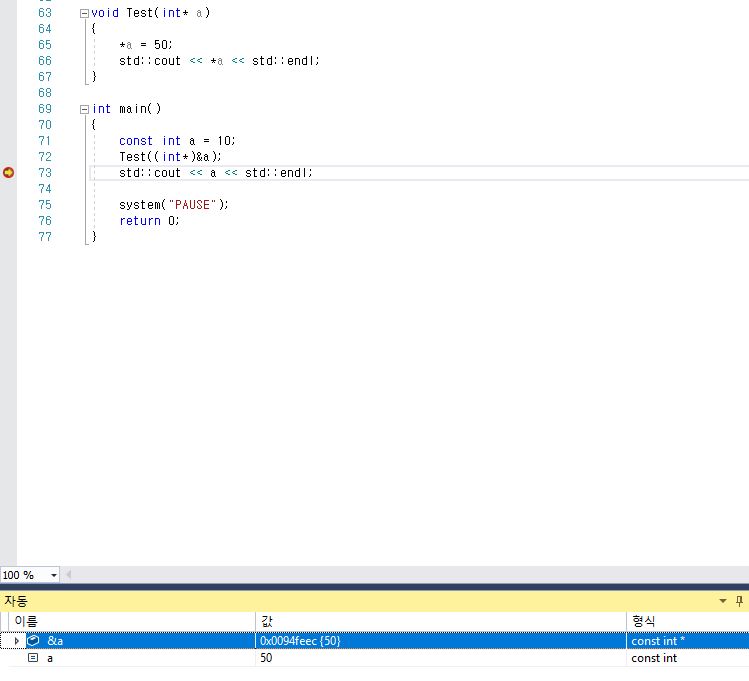
Task: Click on the *a = 50; line
Action: coord(145,45)
